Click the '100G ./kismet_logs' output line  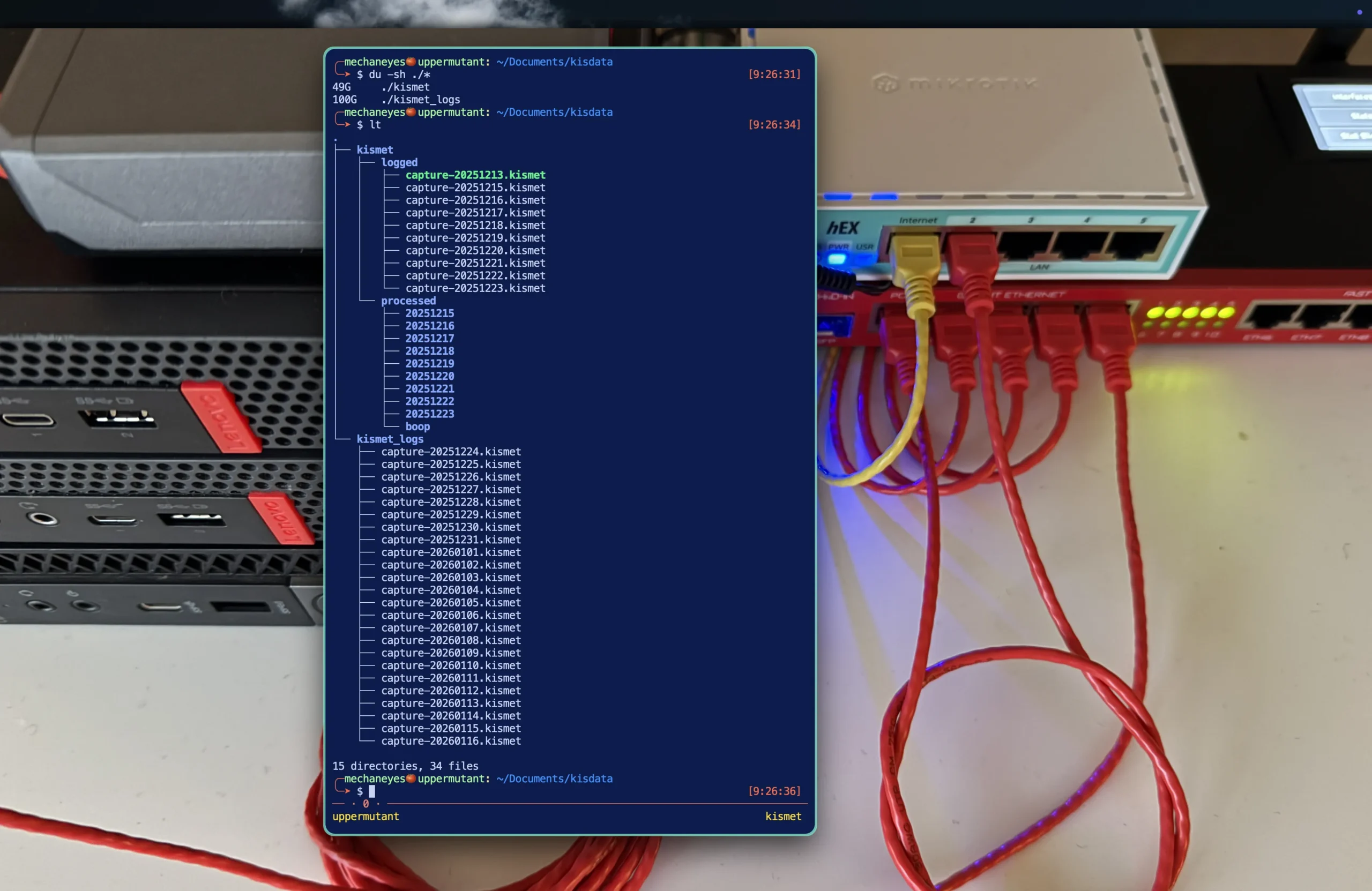point(396,99)
